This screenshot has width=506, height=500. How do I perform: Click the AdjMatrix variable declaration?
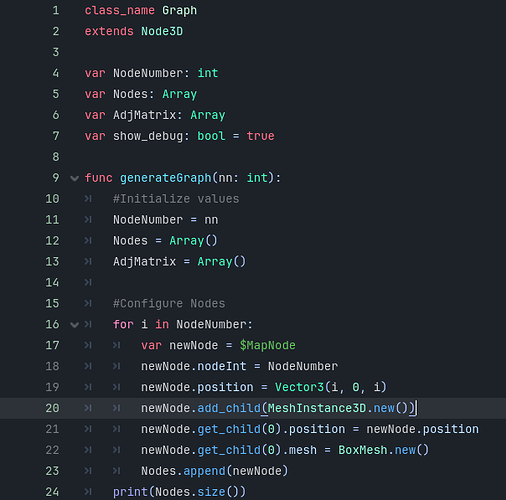tap(144, 115)
